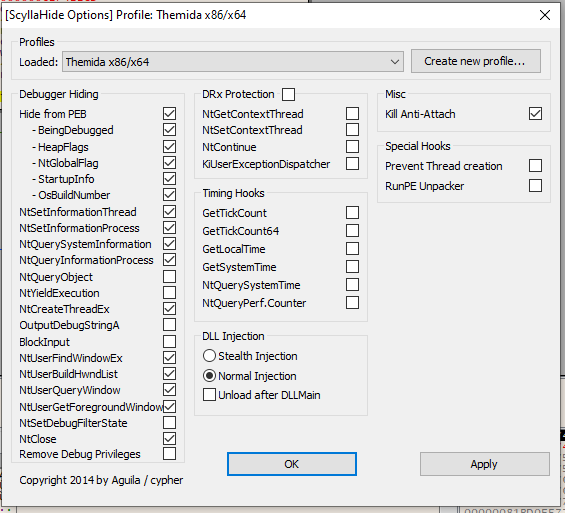Click the Copyright 2014 by Aguila / cypher text
Image resolution: width=565 pixels, height=513 pixels.
coord(101,480)
